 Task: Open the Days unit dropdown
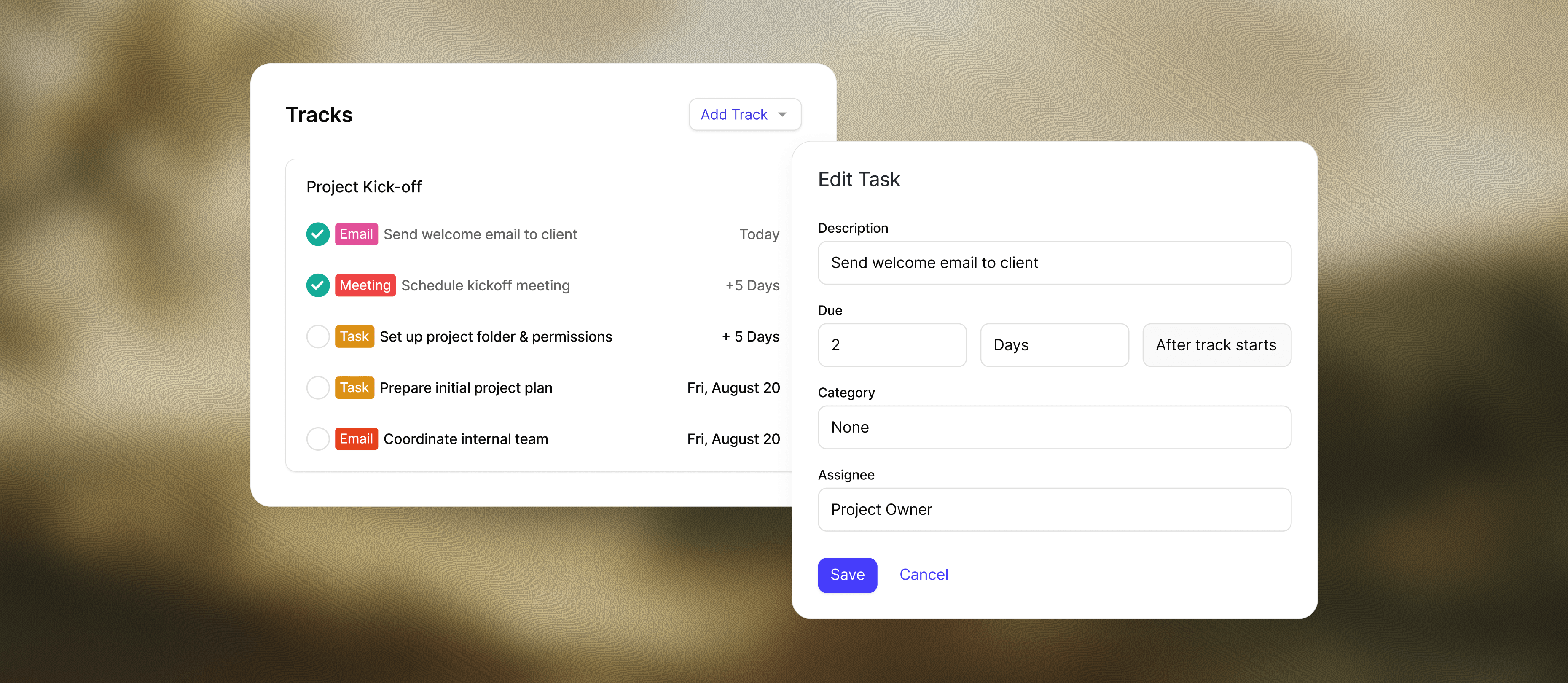click(1054, 345)
